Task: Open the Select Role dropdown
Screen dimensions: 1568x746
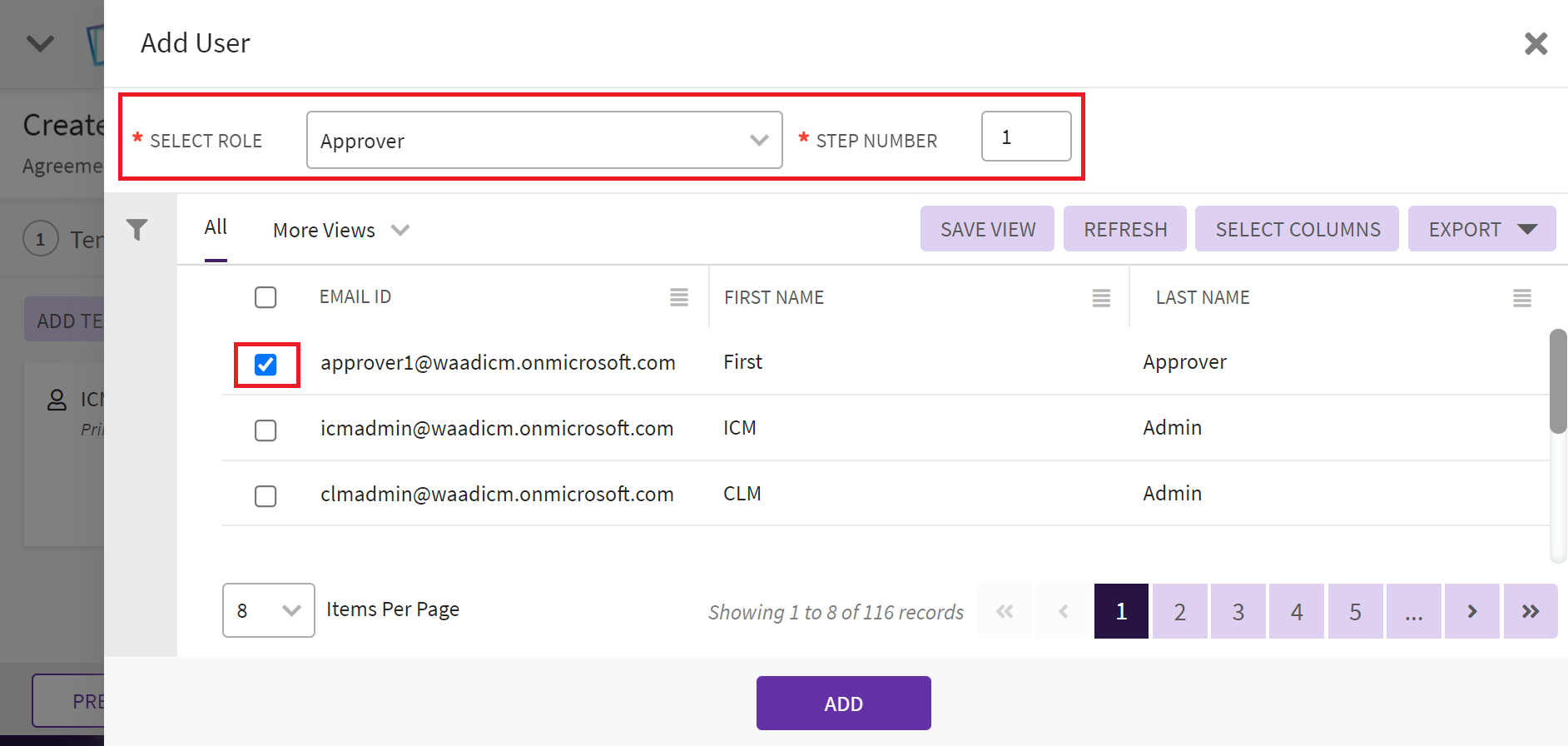Action: pos(543,141)
